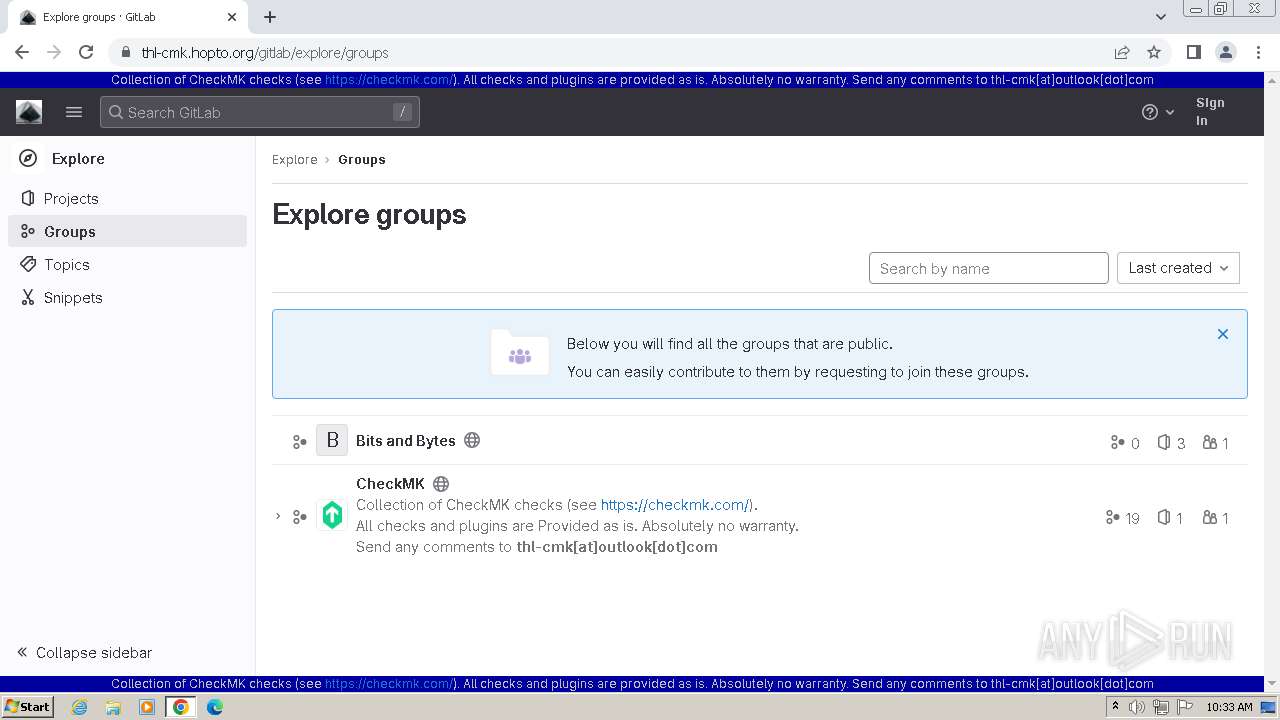Screen dimensions: 1280x720
Task: Open the CheckMK group
Action: point(390,483)
